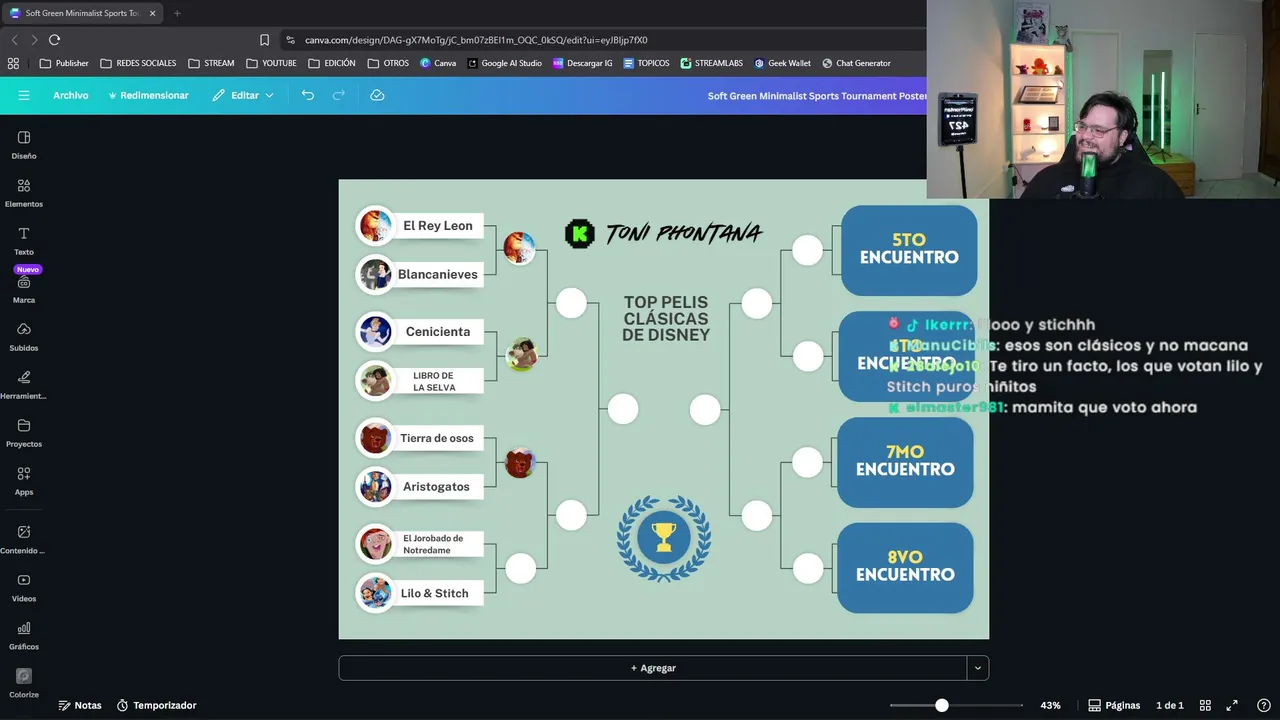
Task: Check cloud save status icon
Action: [x=377, y=95]
